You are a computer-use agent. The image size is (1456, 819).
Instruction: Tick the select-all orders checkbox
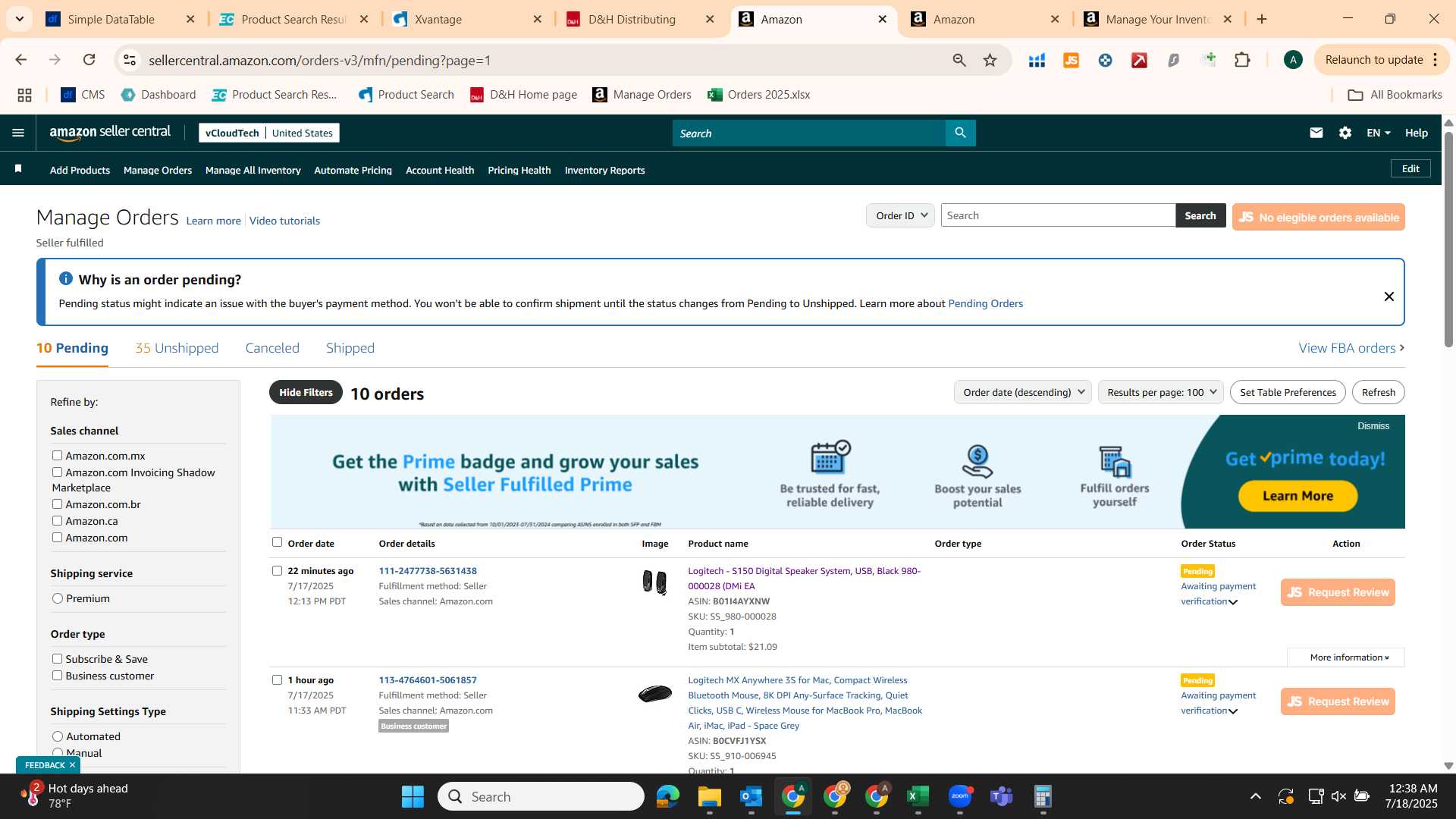(x=277, y=541)
